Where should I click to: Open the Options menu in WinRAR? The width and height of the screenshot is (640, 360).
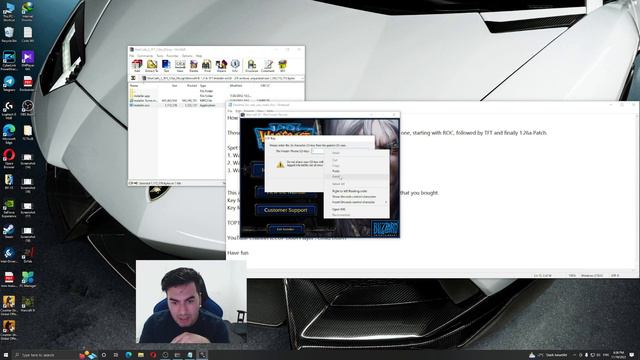187,56
